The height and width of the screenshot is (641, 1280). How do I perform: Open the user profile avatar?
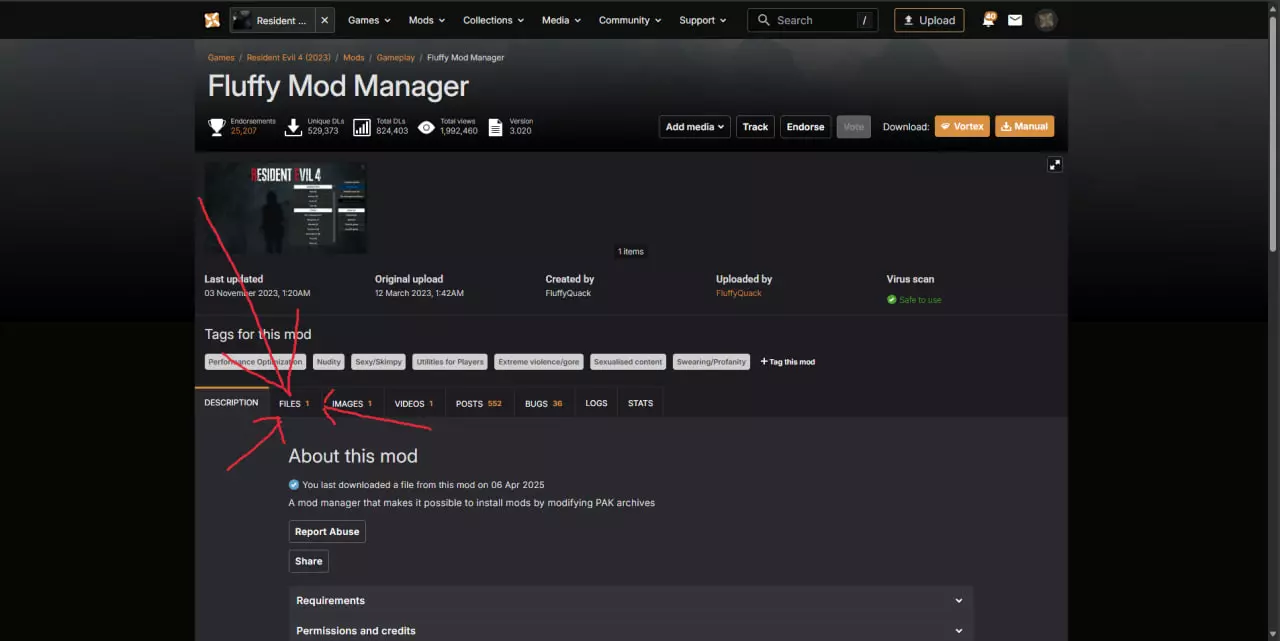(1046, 20)
